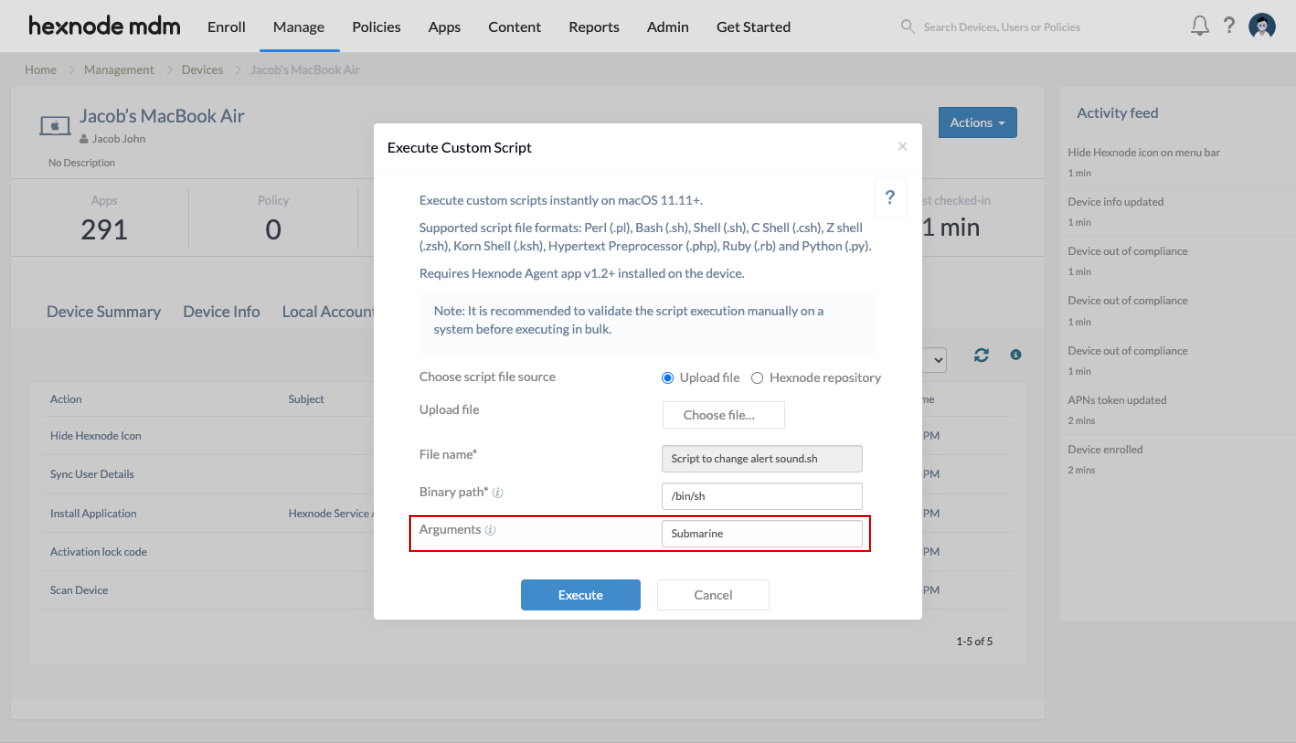Open the Policies menu
This screenshot has width=1296, height=743.
pos(376,27)
